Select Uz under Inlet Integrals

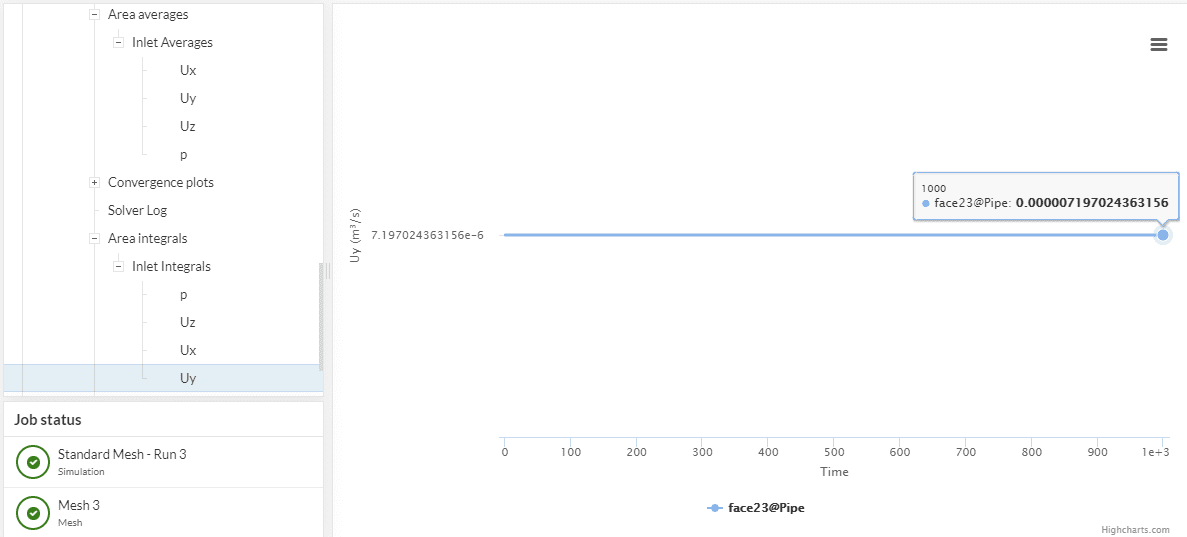[x=188, y=323]
